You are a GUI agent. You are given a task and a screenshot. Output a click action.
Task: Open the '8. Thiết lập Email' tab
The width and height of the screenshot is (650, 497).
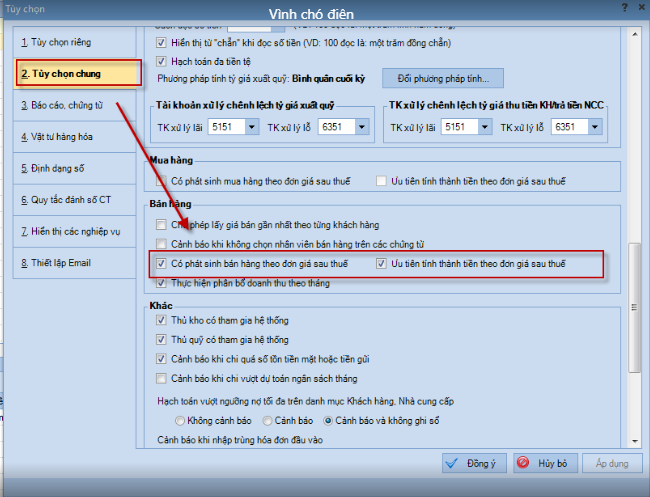(x=75, y=263)
